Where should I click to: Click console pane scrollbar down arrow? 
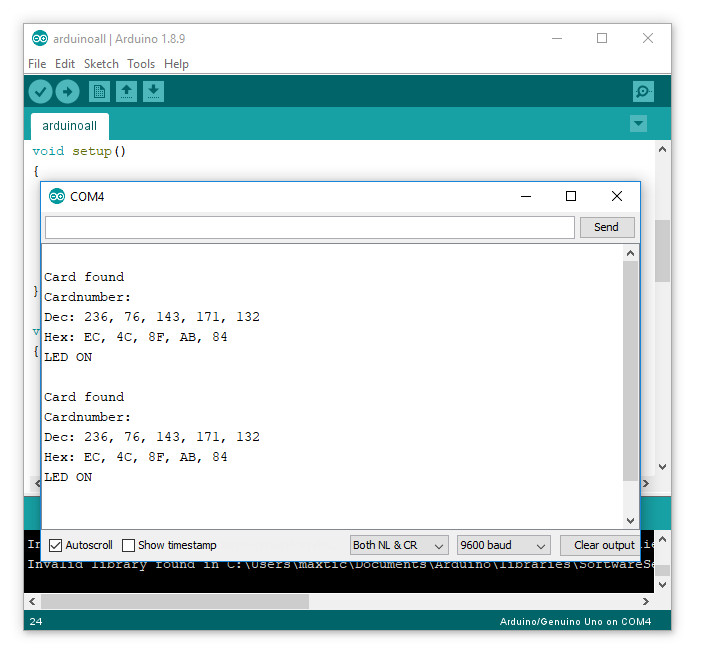tap(662, 585)
